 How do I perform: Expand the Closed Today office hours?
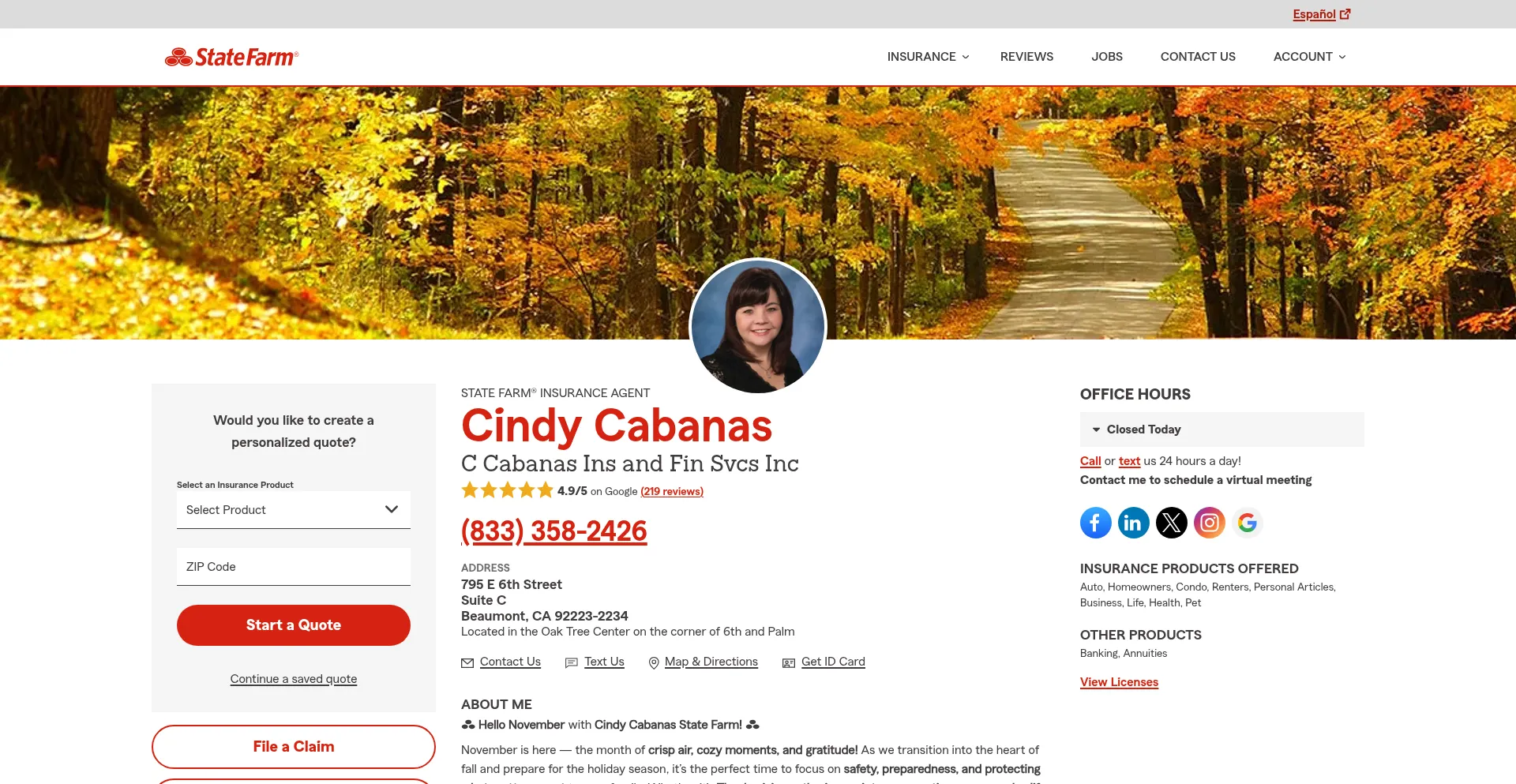coord(1221,430)
